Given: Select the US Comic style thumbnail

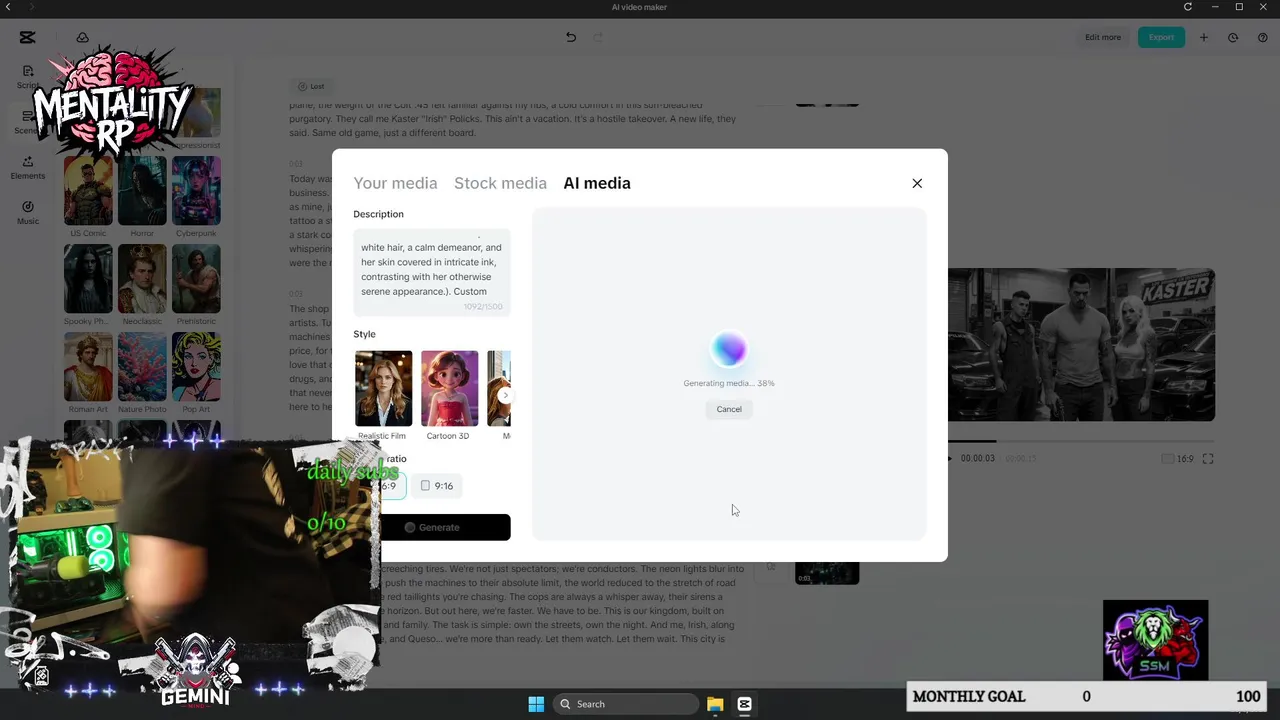Looking at the screenshot, I should pyautogui.click(x=88, y=190).
